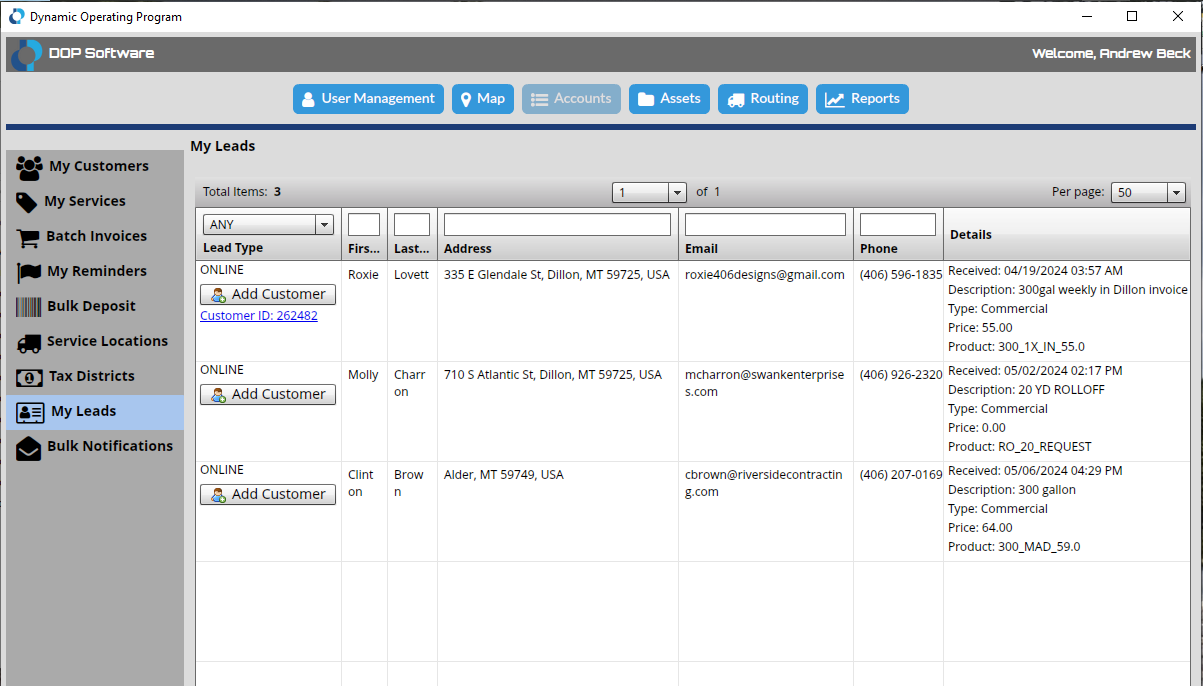Viewport: 1203px width, 686px height.
Task: Go to the Routing section
Action: coord(763,99)
